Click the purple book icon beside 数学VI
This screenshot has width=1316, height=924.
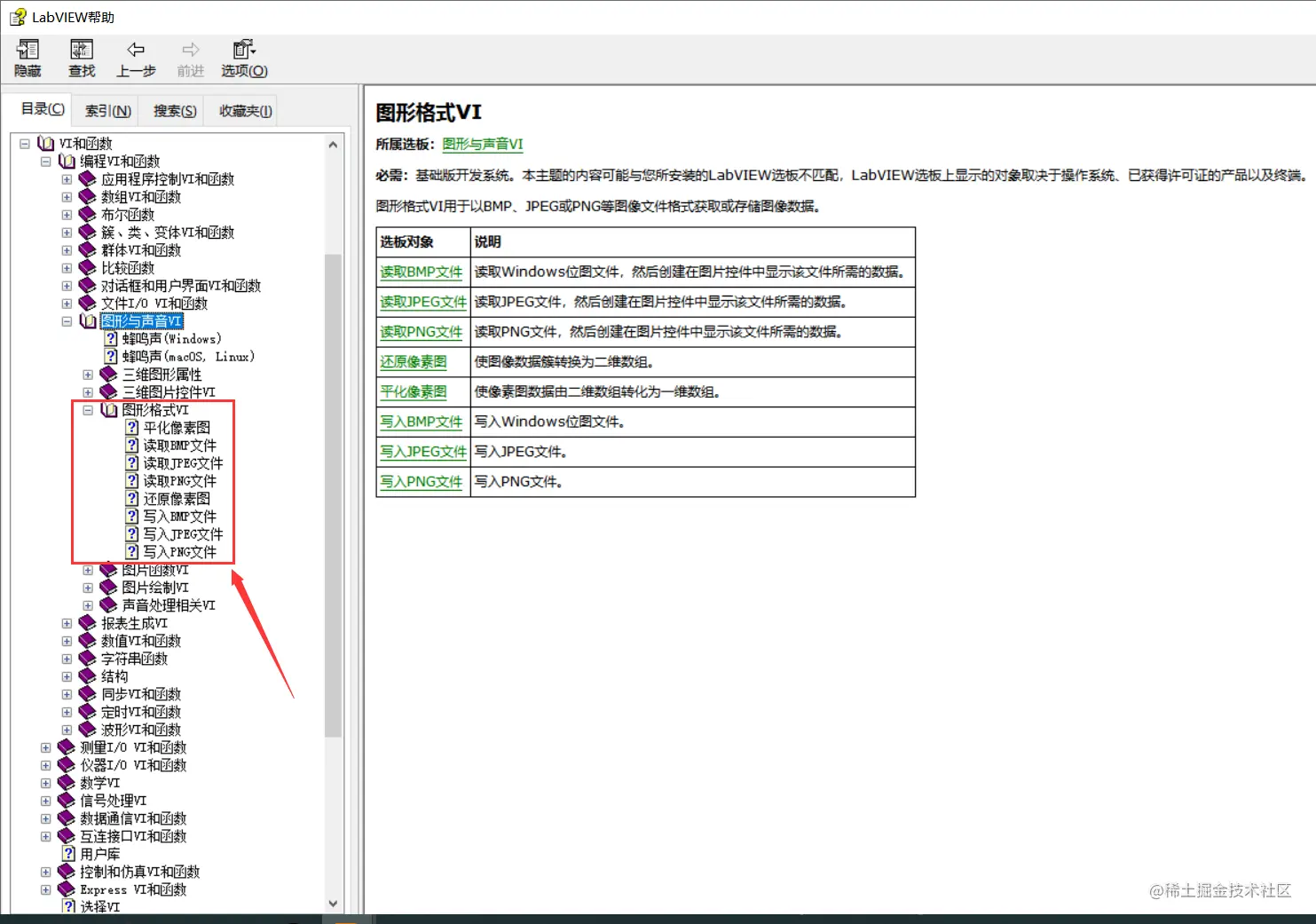click(67, 782)
